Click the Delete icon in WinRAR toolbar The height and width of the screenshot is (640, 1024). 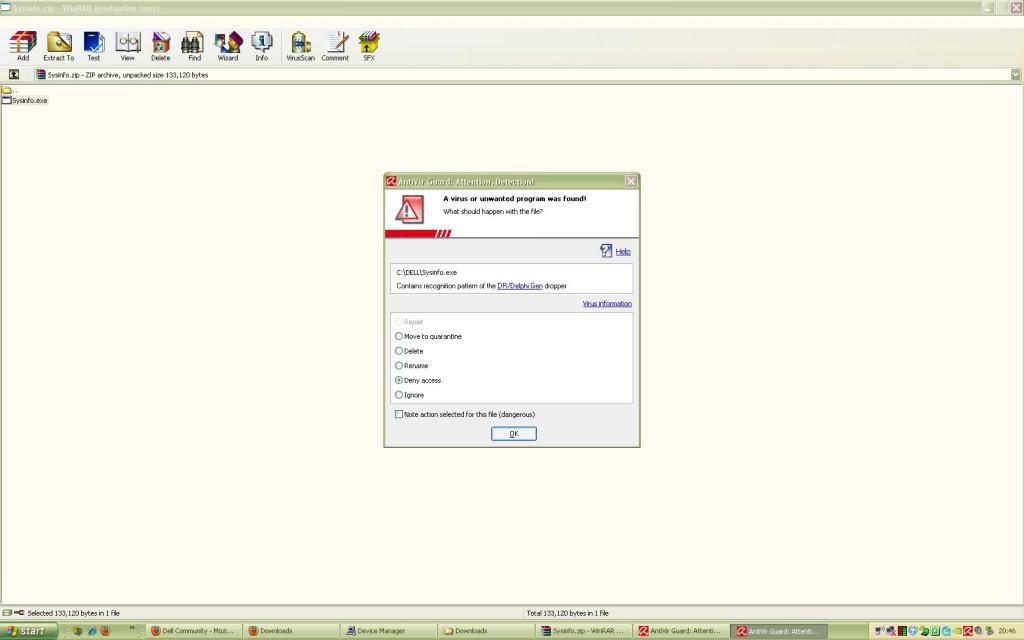(x=161, y=46)
